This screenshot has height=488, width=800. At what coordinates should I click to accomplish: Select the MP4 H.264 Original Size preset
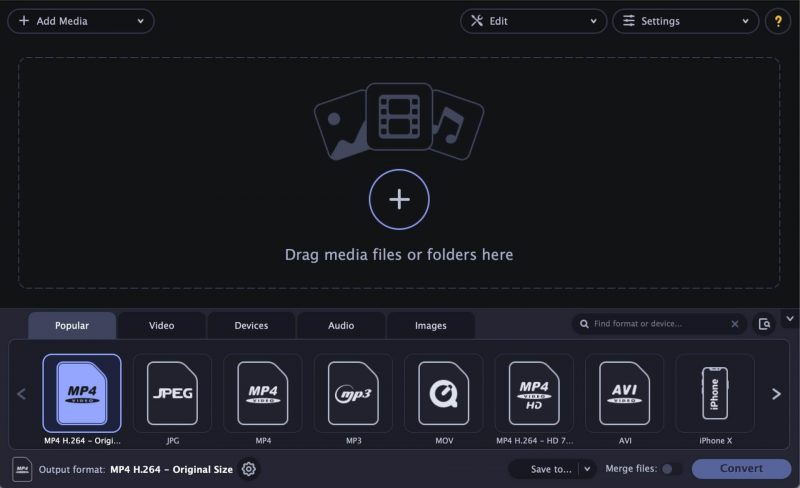(81, 394)
